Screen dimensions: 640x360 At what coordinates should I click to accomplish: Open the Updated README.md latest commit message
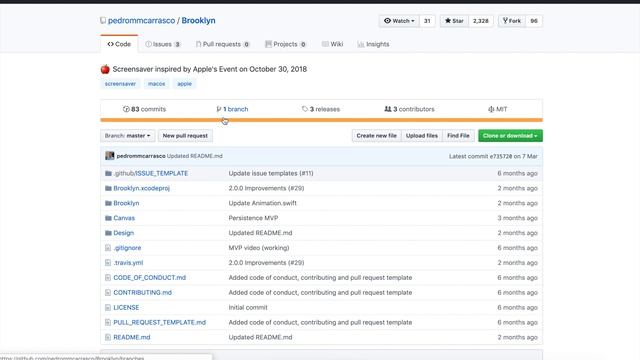coord(195,156)
